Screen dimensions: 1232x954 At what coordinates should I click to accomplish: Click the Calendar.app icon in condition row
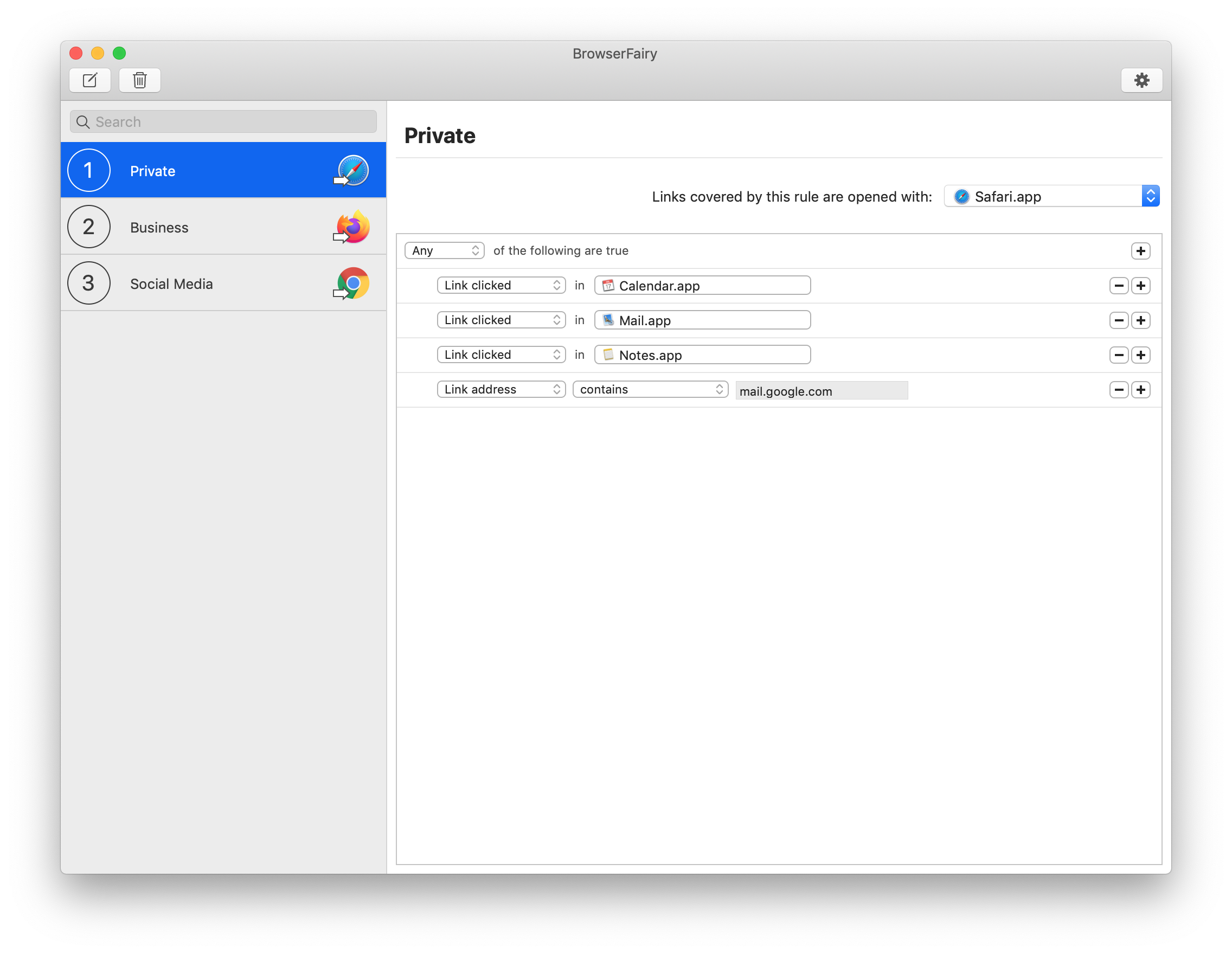point(607,285)
